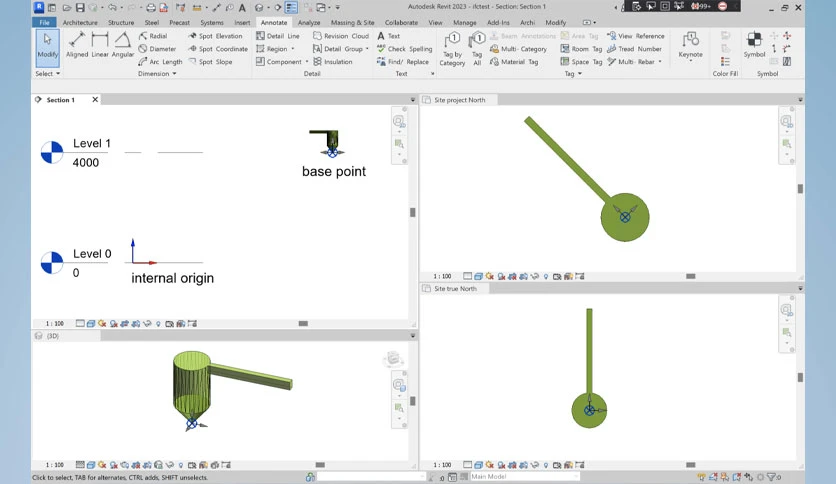
Task: Close the Section 1 view tab
Action: click(95, 100)
